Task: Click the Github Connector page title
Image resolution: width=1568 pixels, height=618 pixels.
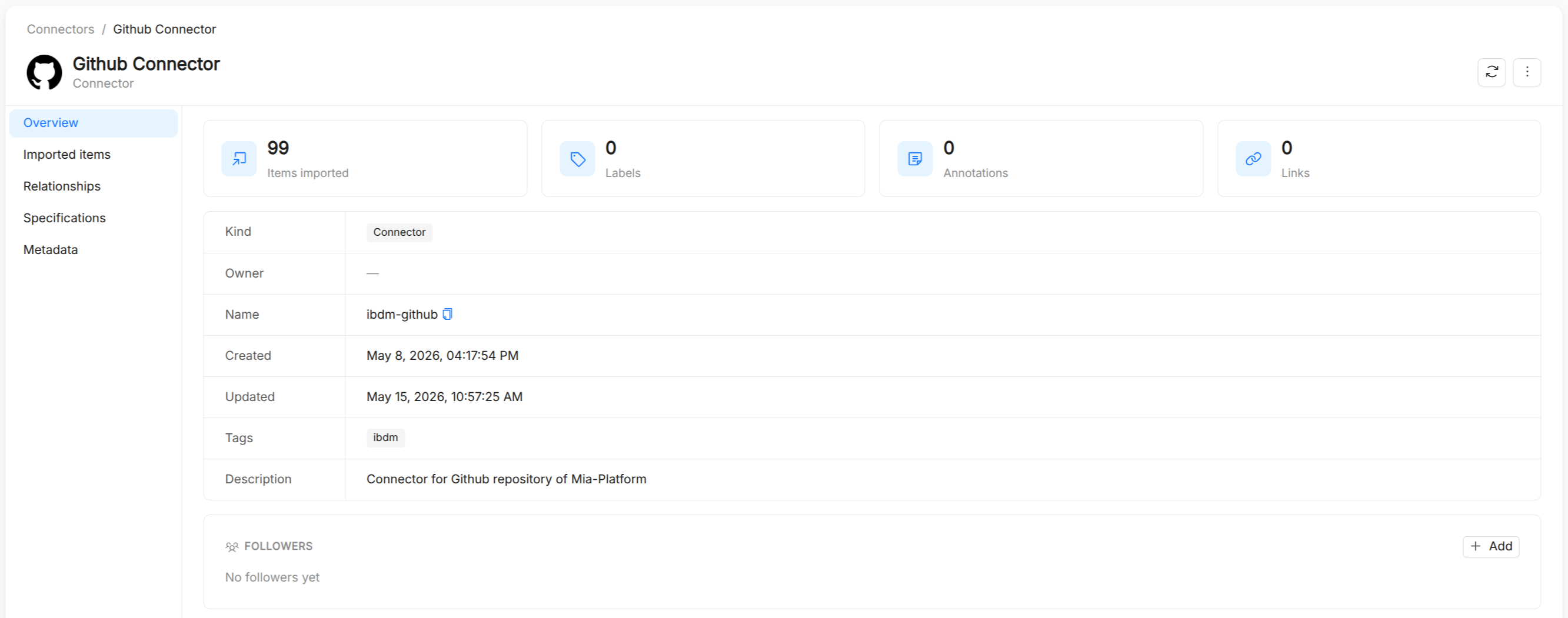Action: pyautogui.click(x=146, y=64)
